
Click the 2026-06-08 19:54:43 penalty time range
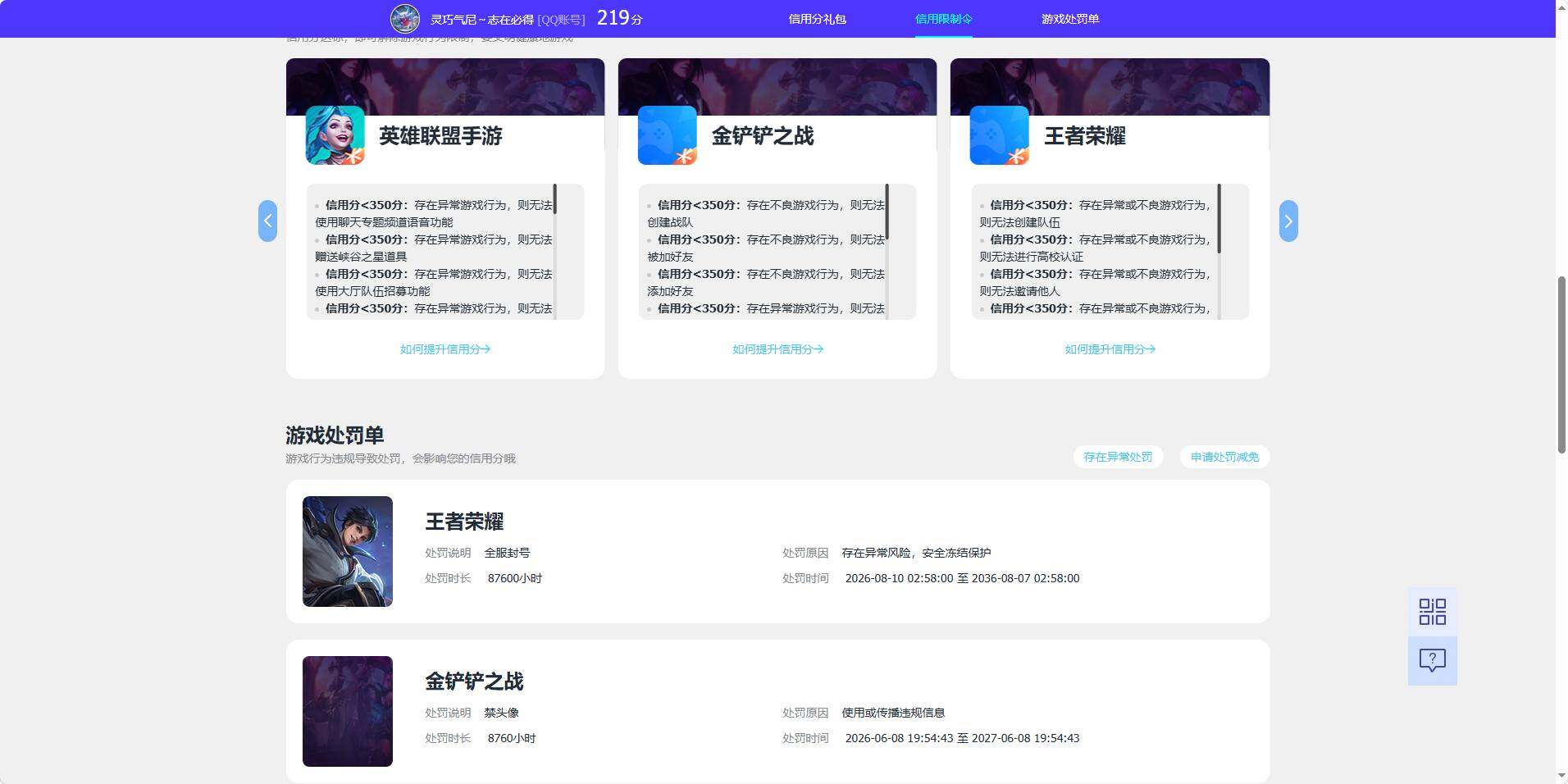pos(962,738)
